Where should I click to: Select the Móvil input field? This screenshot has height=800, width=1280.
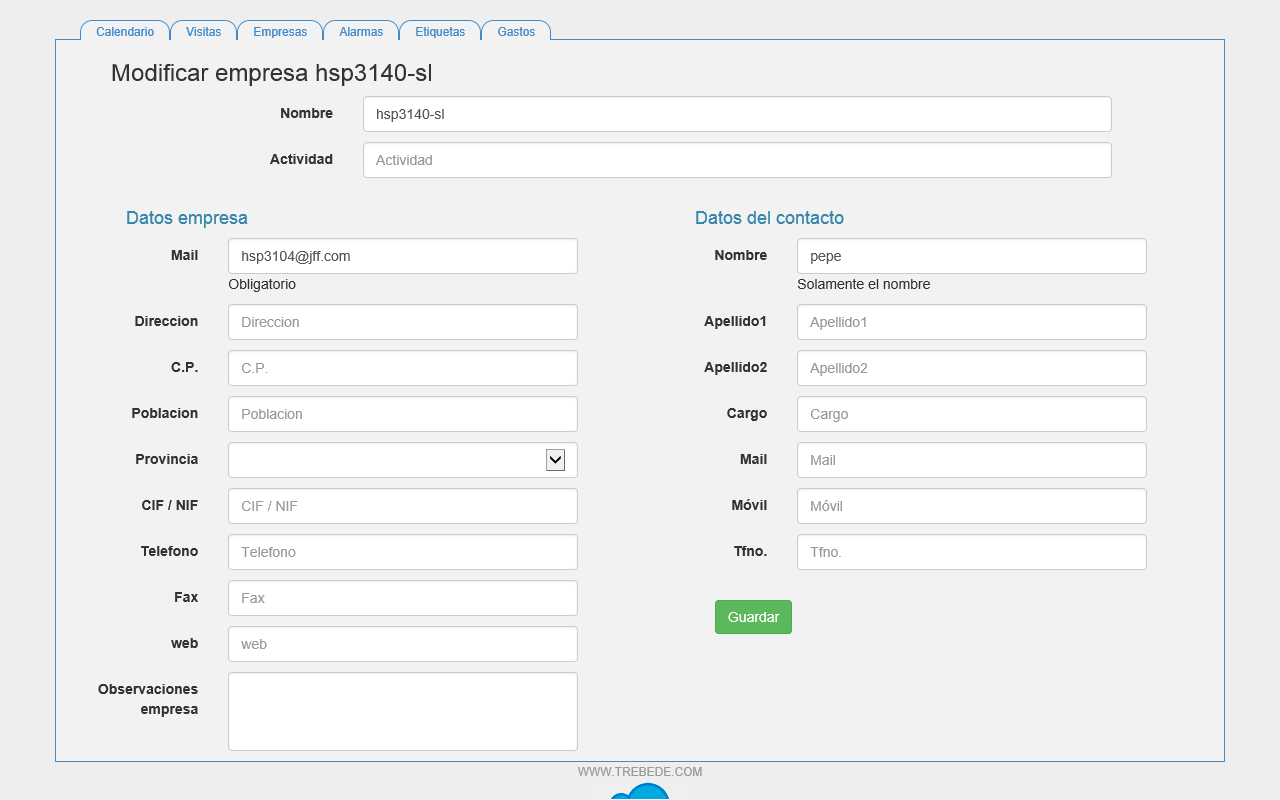[x=972, y=506]
